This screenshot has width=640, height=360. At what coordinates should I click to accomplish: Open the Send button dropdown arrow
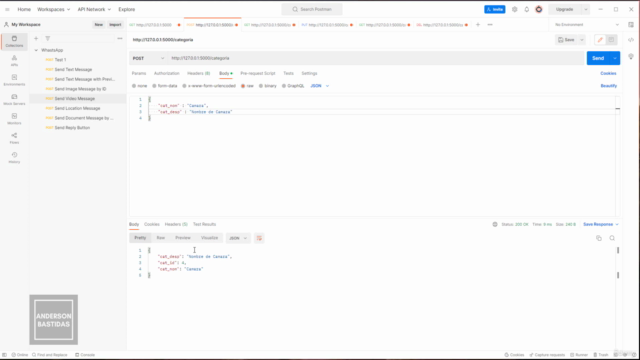[615, 58]
